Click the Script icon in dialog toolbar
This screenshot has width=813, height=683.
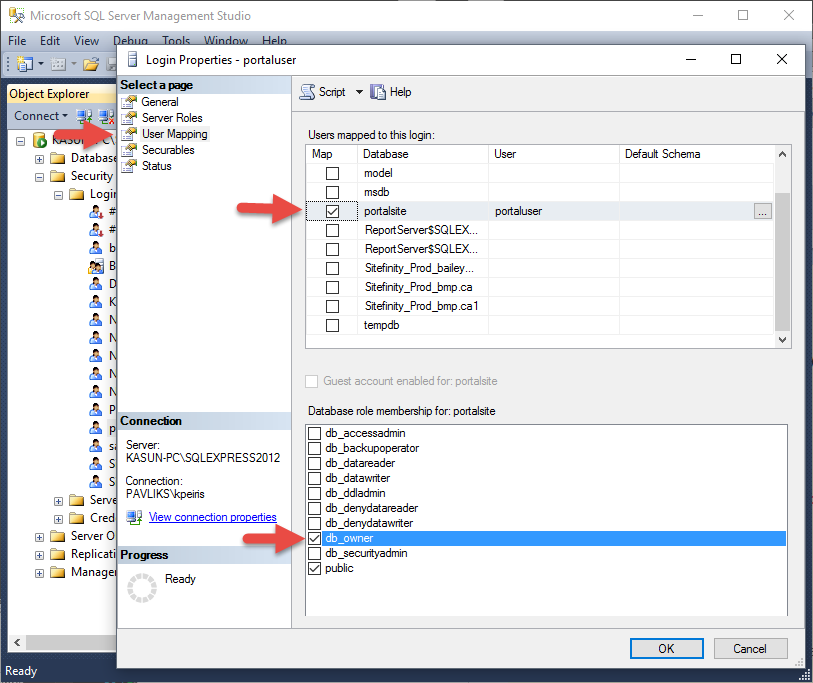tap(307, 92)
